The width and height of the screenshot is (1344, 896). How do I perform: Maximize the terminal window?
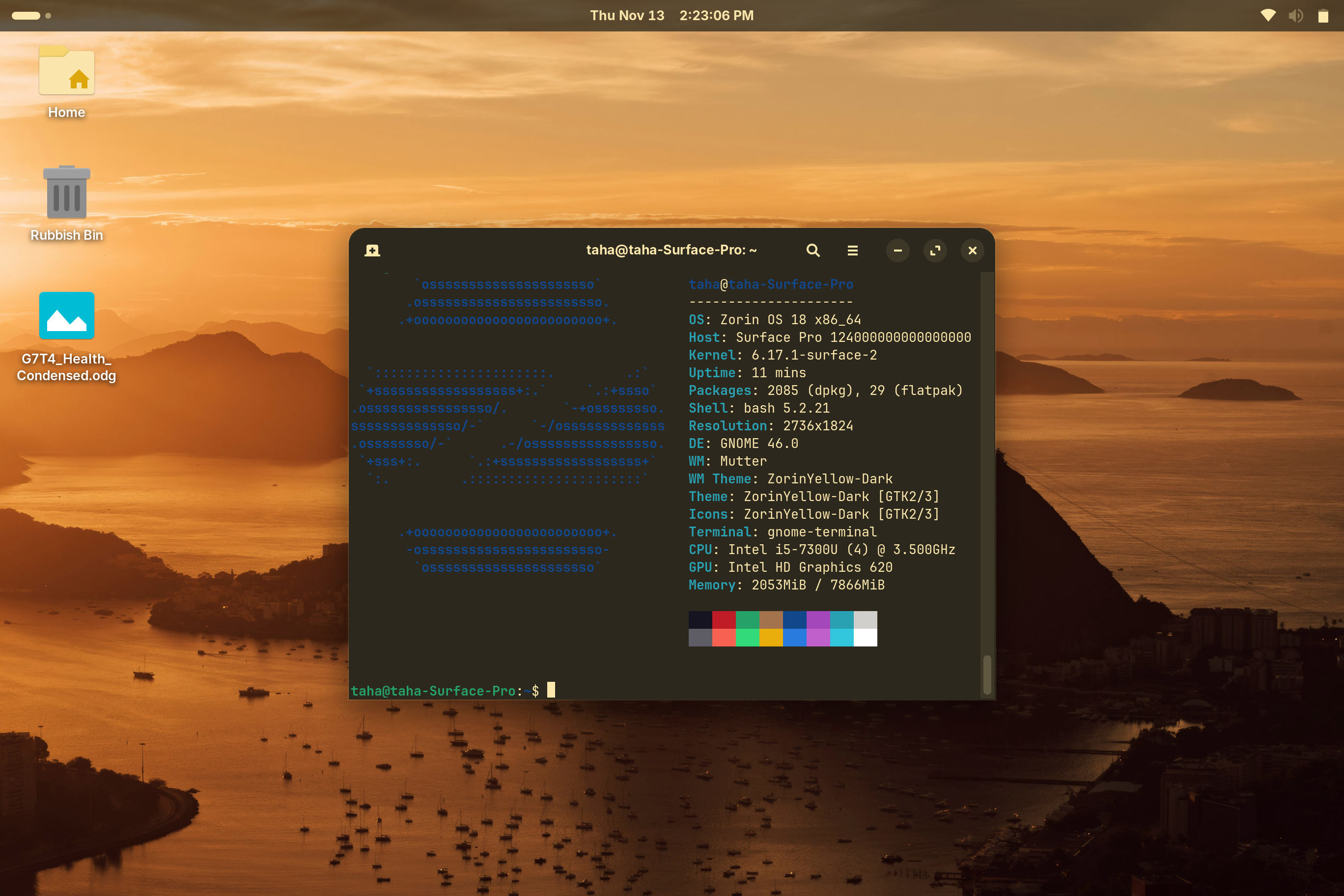[x=935, y=251]
